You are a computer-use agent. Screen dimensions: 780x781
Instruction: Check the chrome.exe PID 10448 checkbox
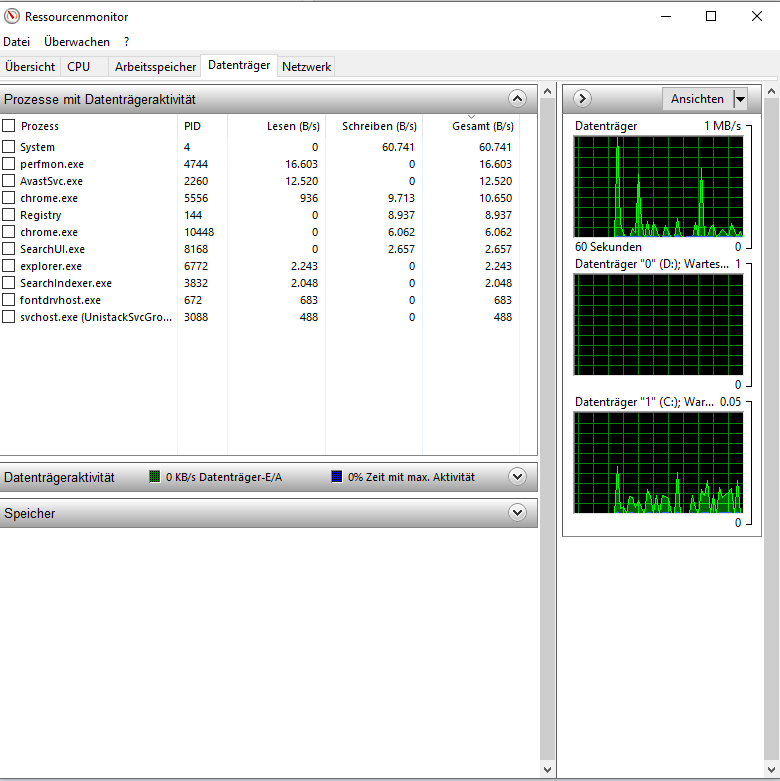click(x=8, y=232)
